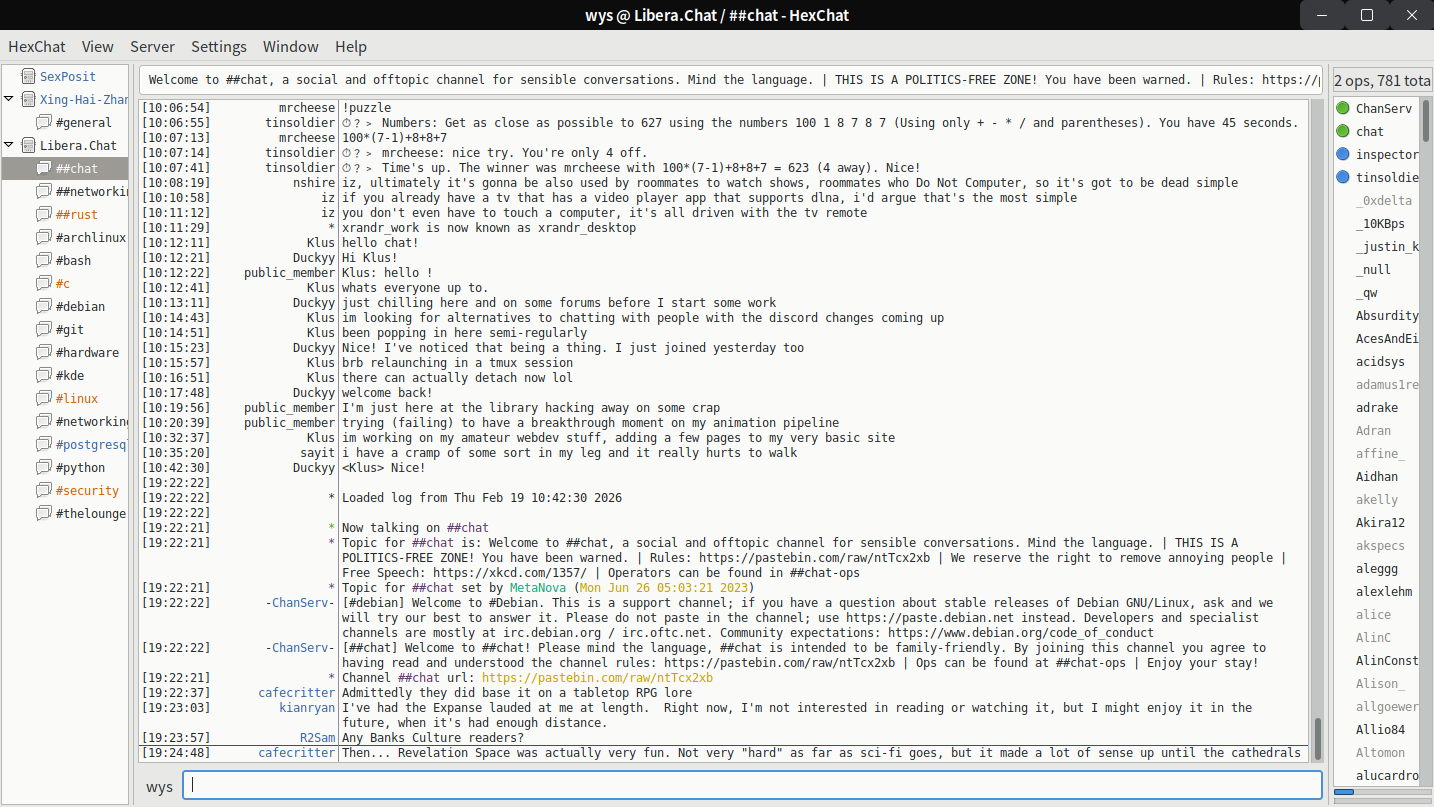Click the #rust channel icon in the tree

pos(43,215)
